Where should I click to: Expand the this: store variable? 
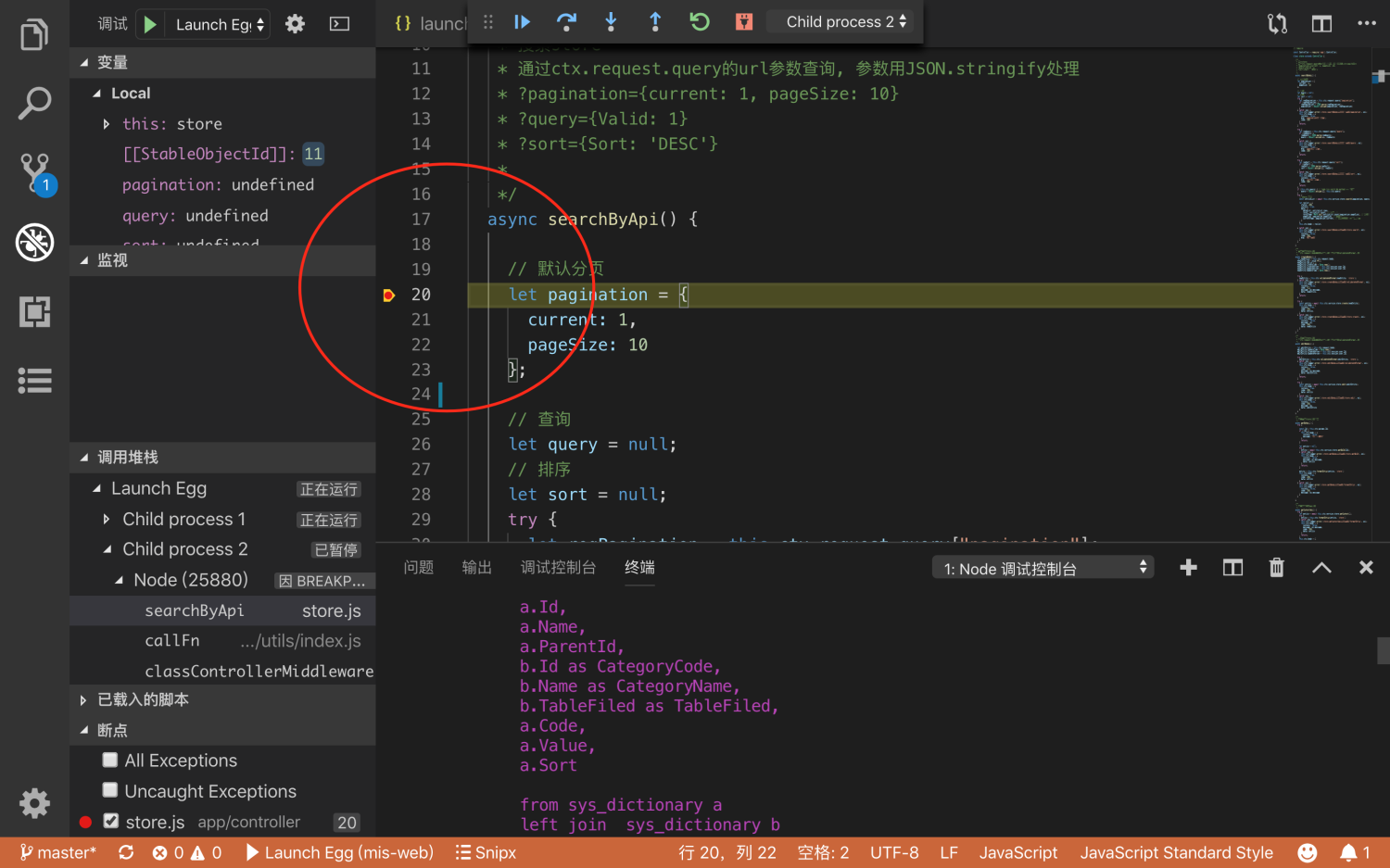(107, 124)
